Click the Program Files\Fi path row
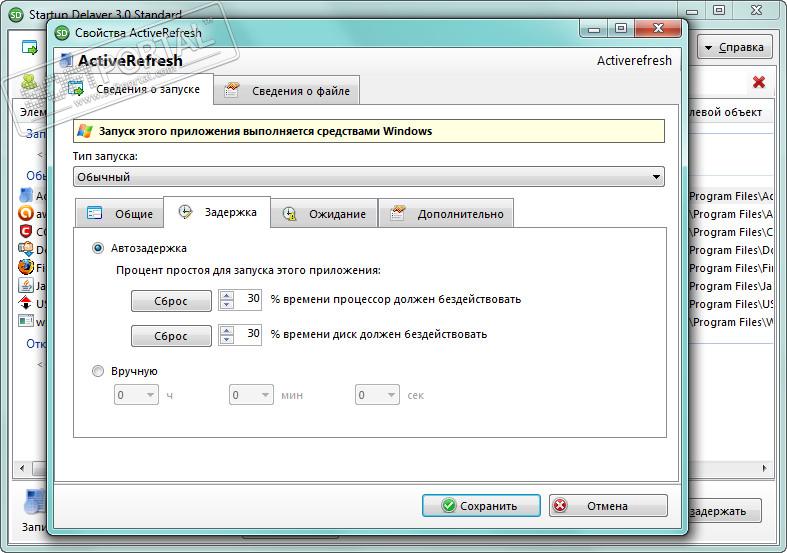Image resolution: width=787 pixels, height=553 pixels. 730,268
